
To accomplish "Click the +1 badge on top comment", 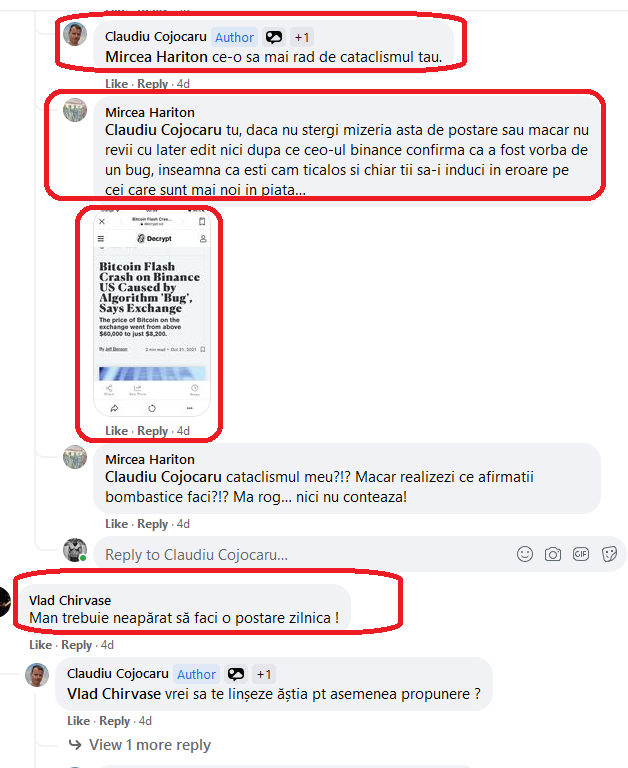I will (302, 37).
